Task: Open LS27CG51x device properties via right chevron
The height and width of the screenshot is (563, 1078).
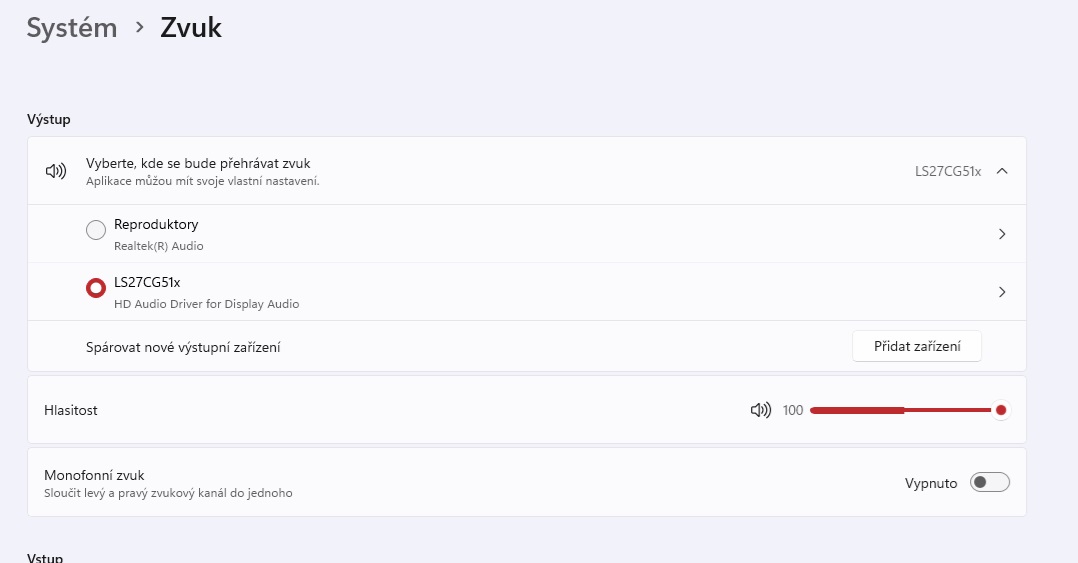Action: [1002, 292]
